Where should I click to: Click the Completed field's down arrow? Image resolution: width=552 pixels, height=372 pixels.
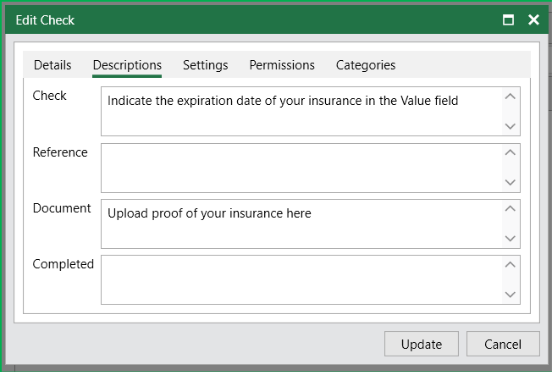(510, 295)
